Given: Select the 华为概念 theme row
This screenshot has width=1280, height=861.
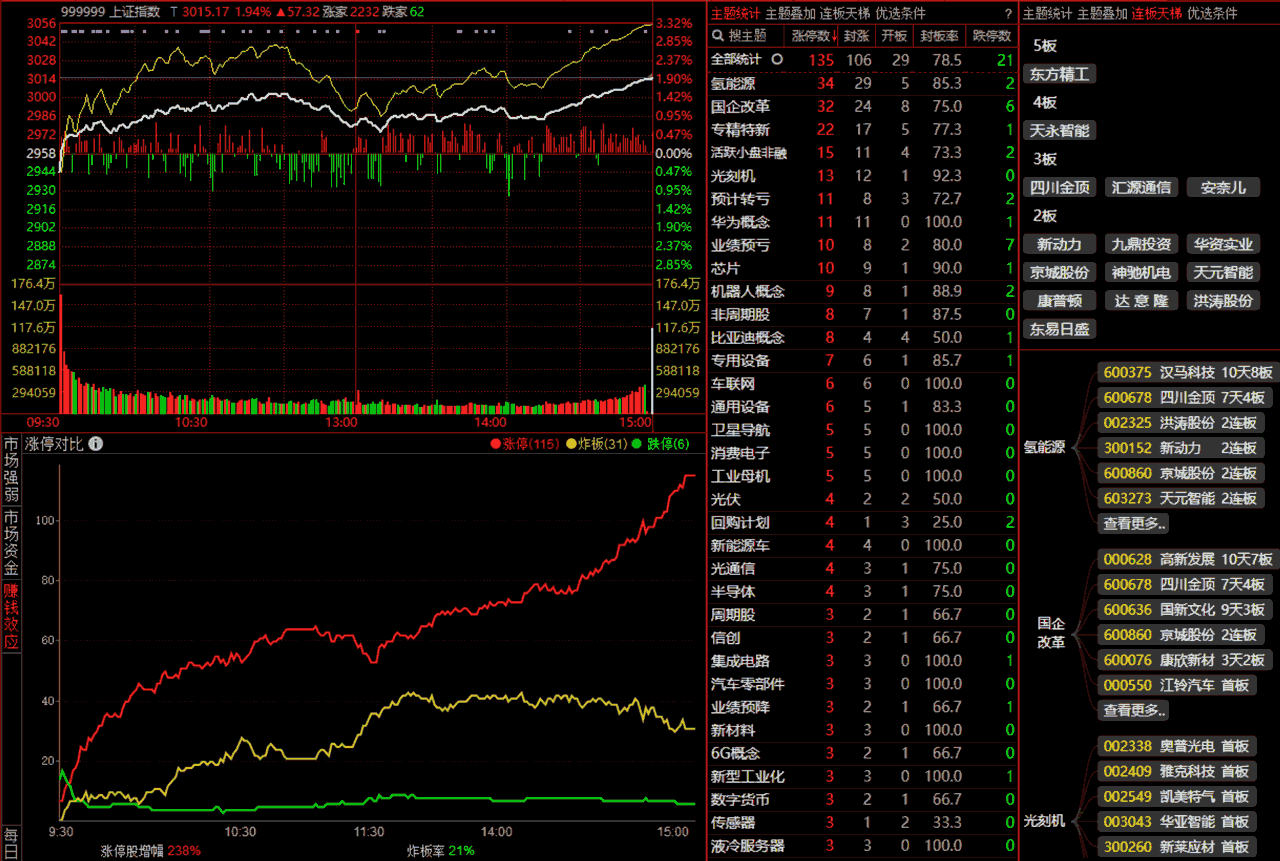Looking at the screenshot, I should point(863,222).
